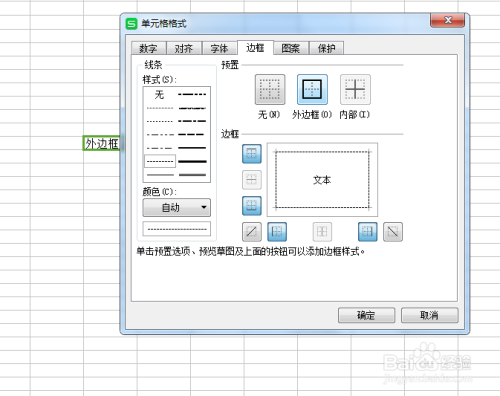This screenshot has width=500, height=396.
Task: Cancel with the 取消 button
Action: point(430,315)
